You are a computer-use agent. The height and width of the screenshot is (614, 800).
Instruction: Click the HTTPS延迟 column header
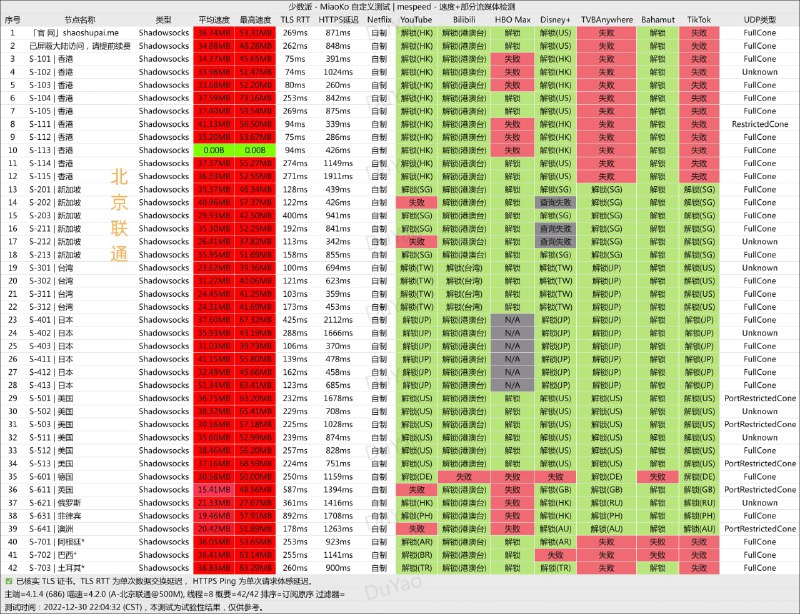click(x=338, y=20)
